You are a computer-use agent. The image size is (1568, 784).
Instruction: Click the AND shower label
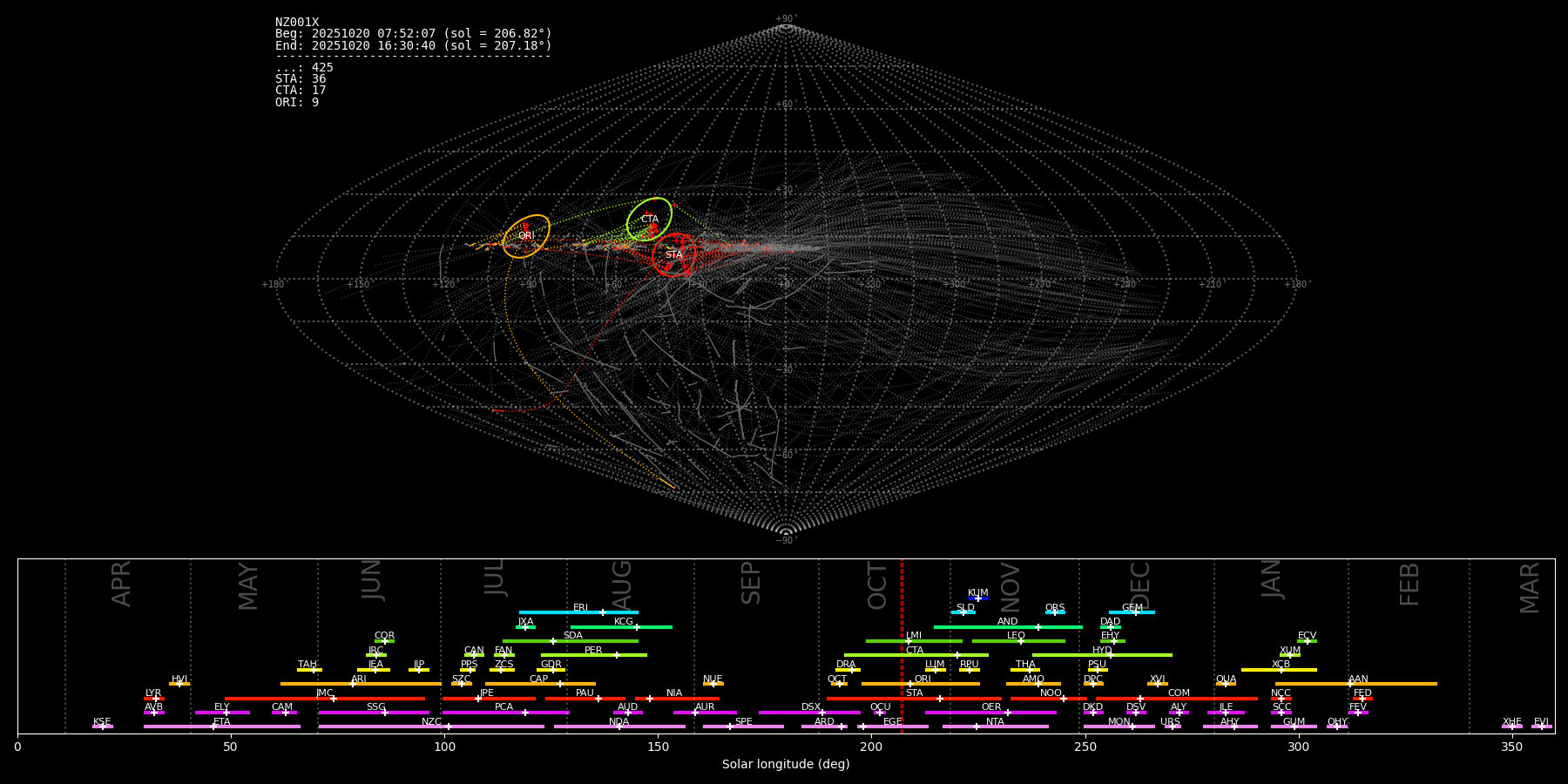pyautogui.click(x=1008, y=622)
